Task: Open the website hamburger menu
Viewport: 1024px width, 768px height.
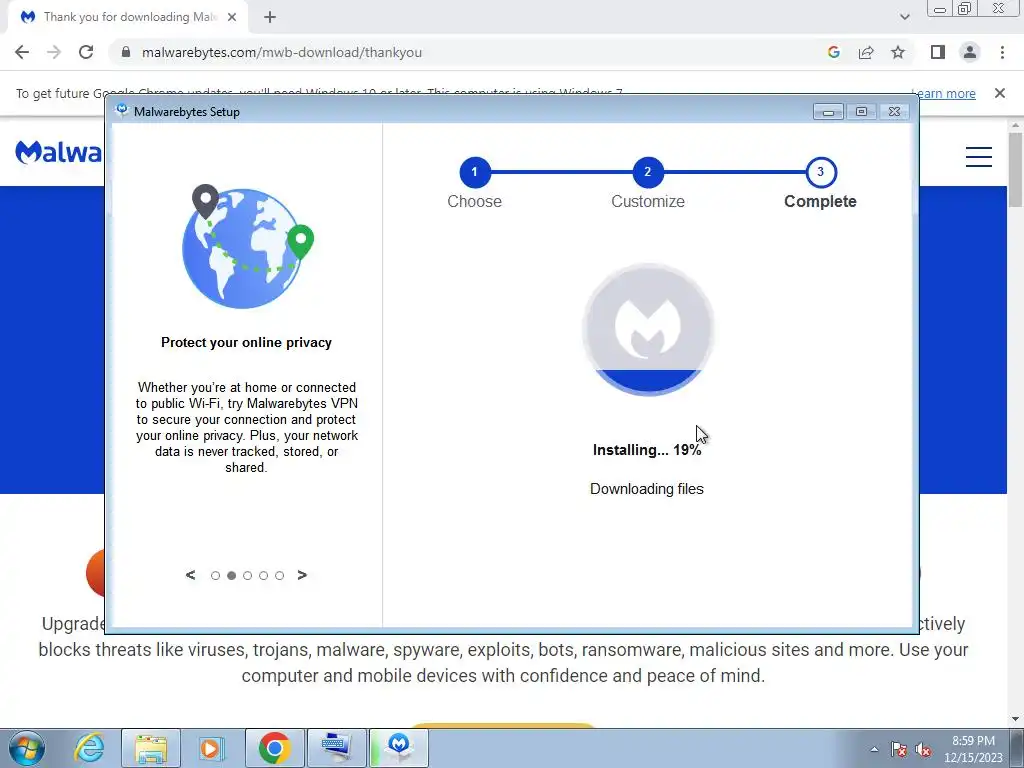Action: point(978,157)
